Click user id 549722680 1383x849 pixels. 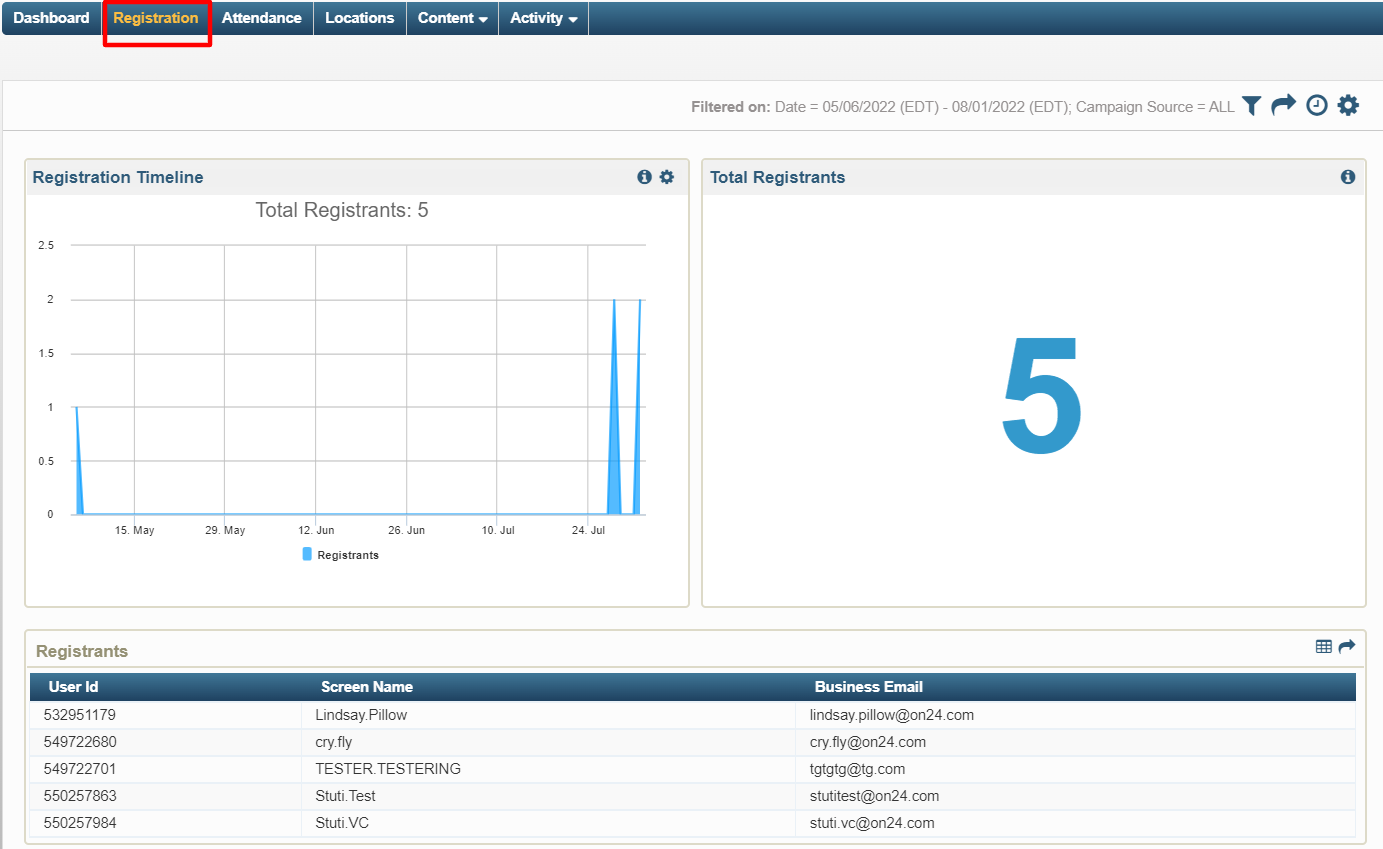(x=80, y=742)
